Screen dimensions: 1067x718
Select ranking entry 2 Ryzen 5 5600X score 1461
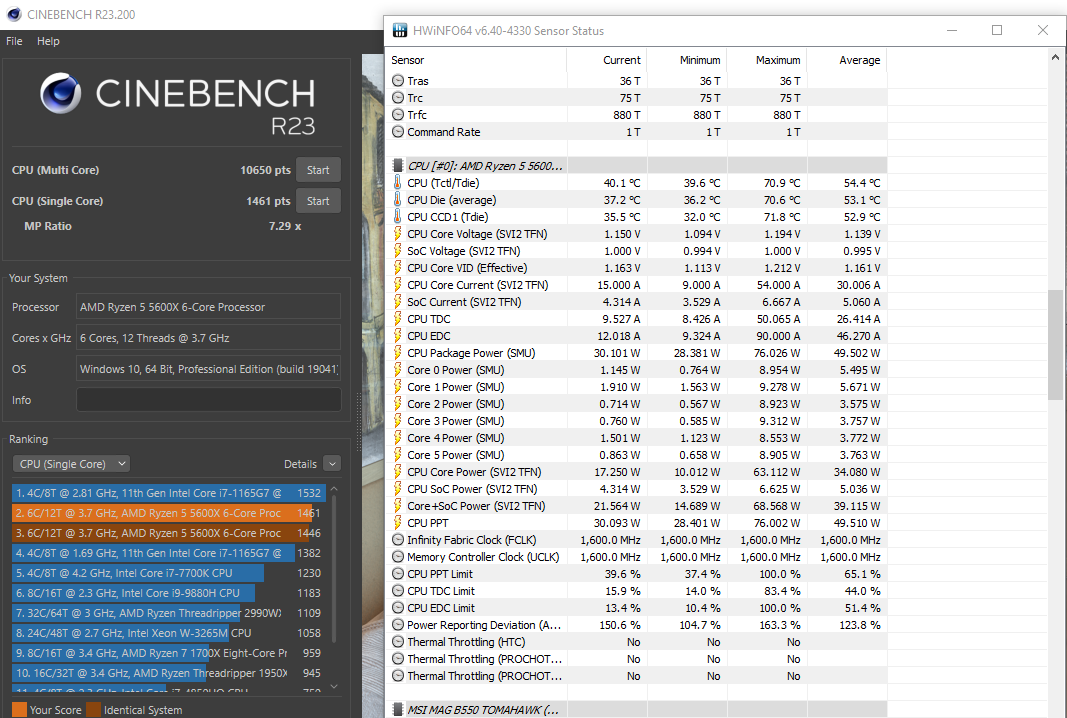click(169, 512)
